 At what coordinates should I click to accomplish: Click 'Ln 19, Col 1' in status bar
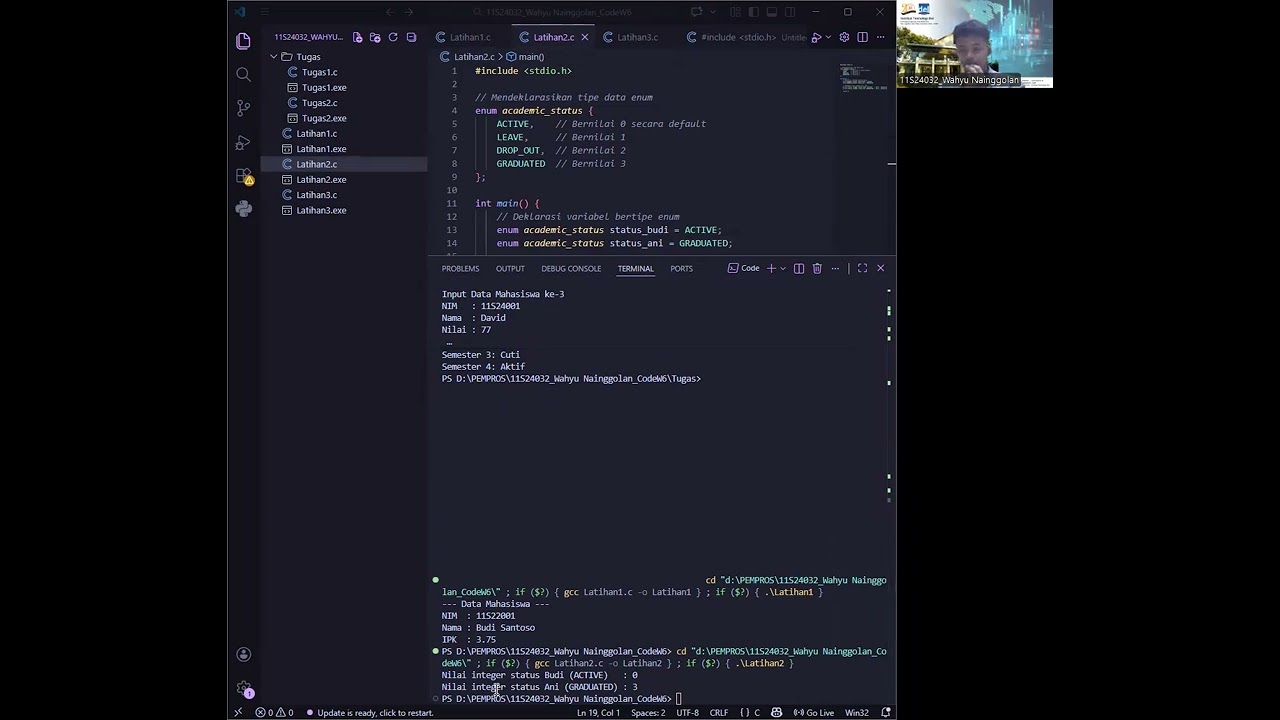tap(599, 713)
